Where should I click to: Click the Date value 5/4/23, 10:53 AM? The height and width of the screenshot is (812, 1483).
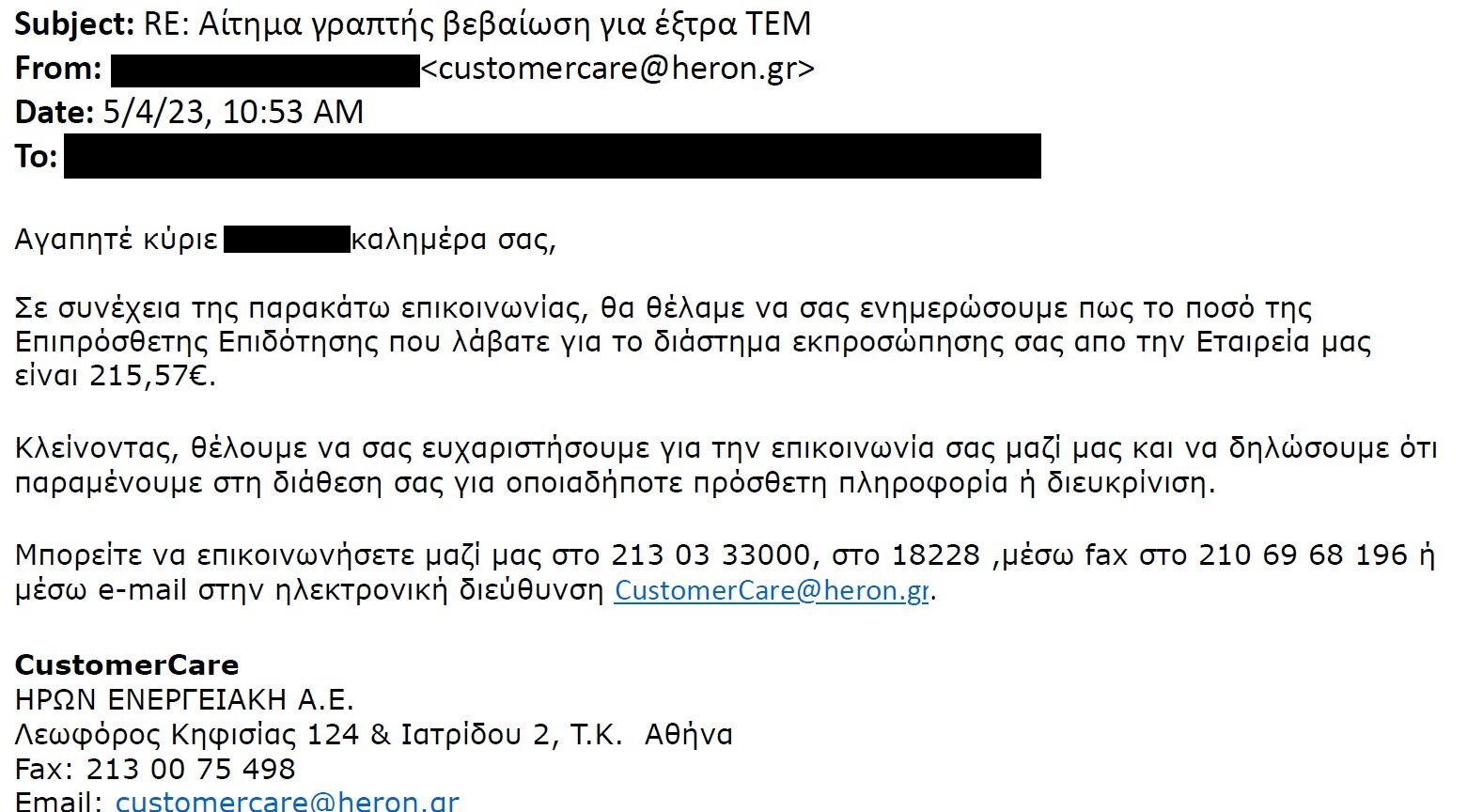coord(233,113)
